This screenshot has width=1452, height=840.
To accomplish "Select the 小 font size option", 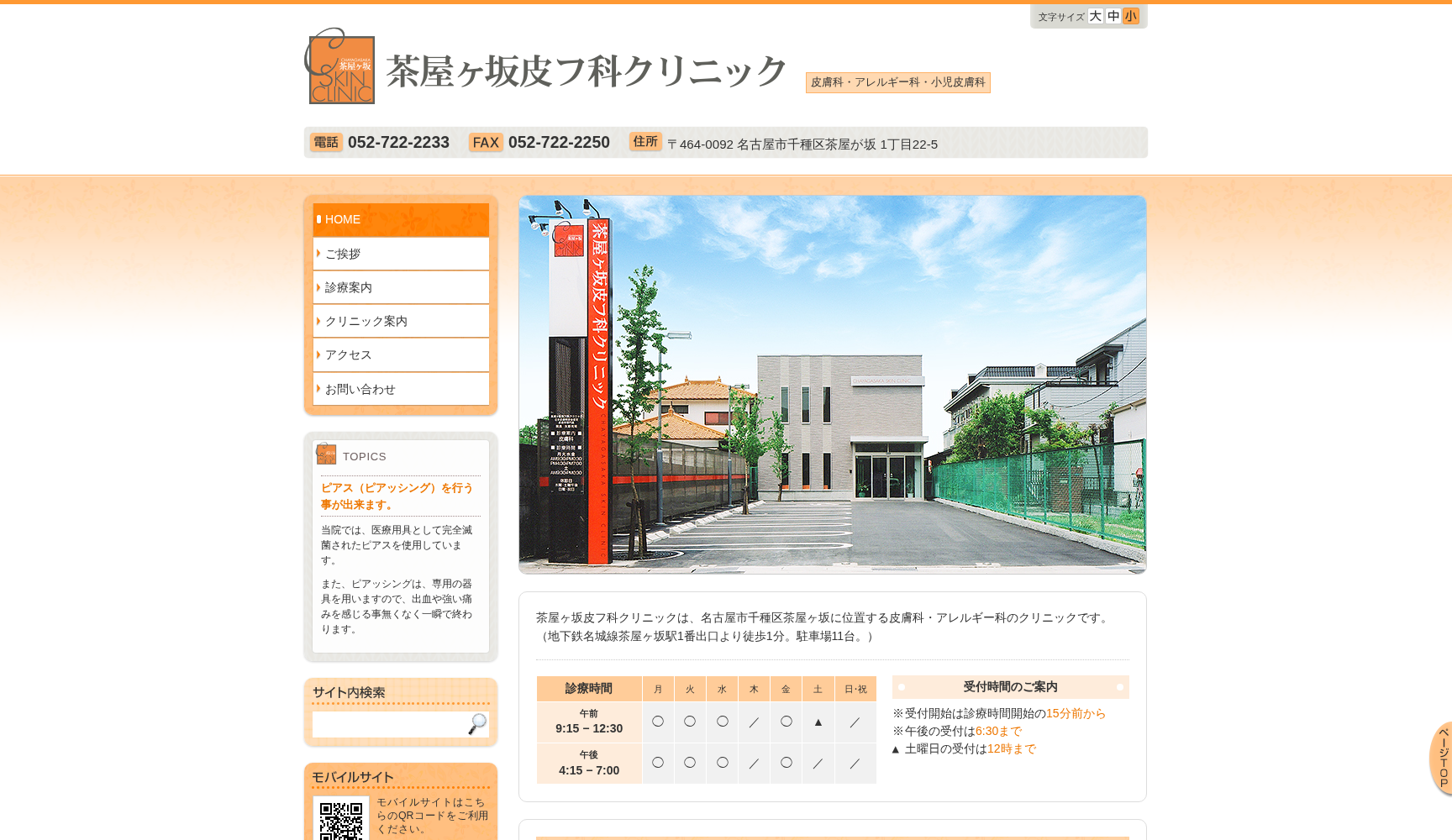I will [x=1132, y=16].
